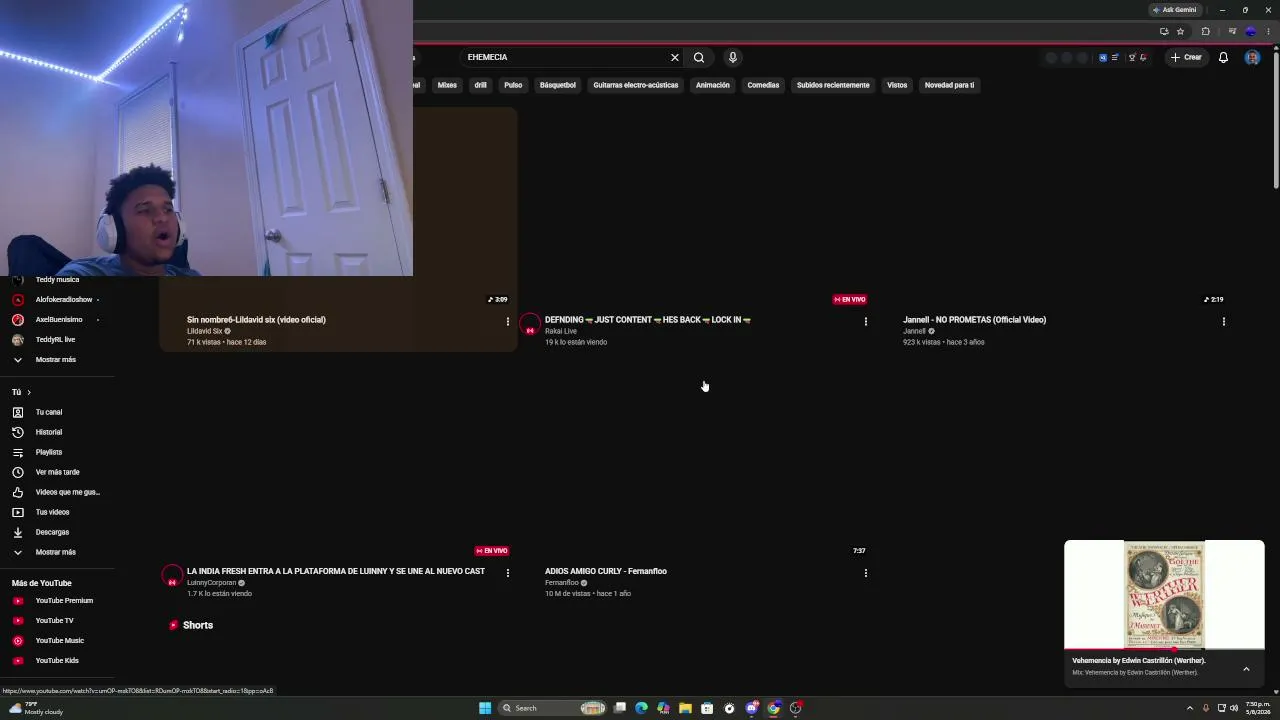
Task: Bookmark this page with star icon
Action: click(x=1181, y=31)
